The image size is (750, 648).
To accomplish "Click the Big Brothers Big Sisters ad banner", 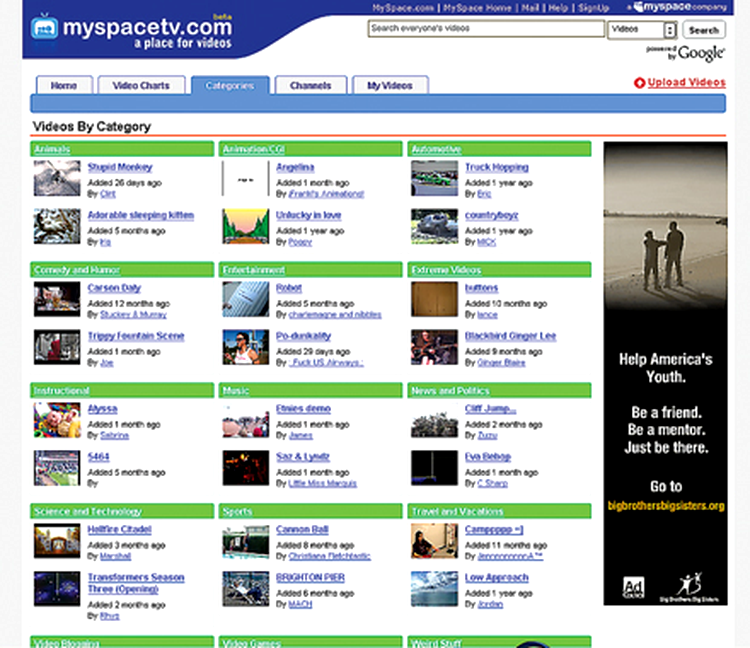I will point(665,373).
